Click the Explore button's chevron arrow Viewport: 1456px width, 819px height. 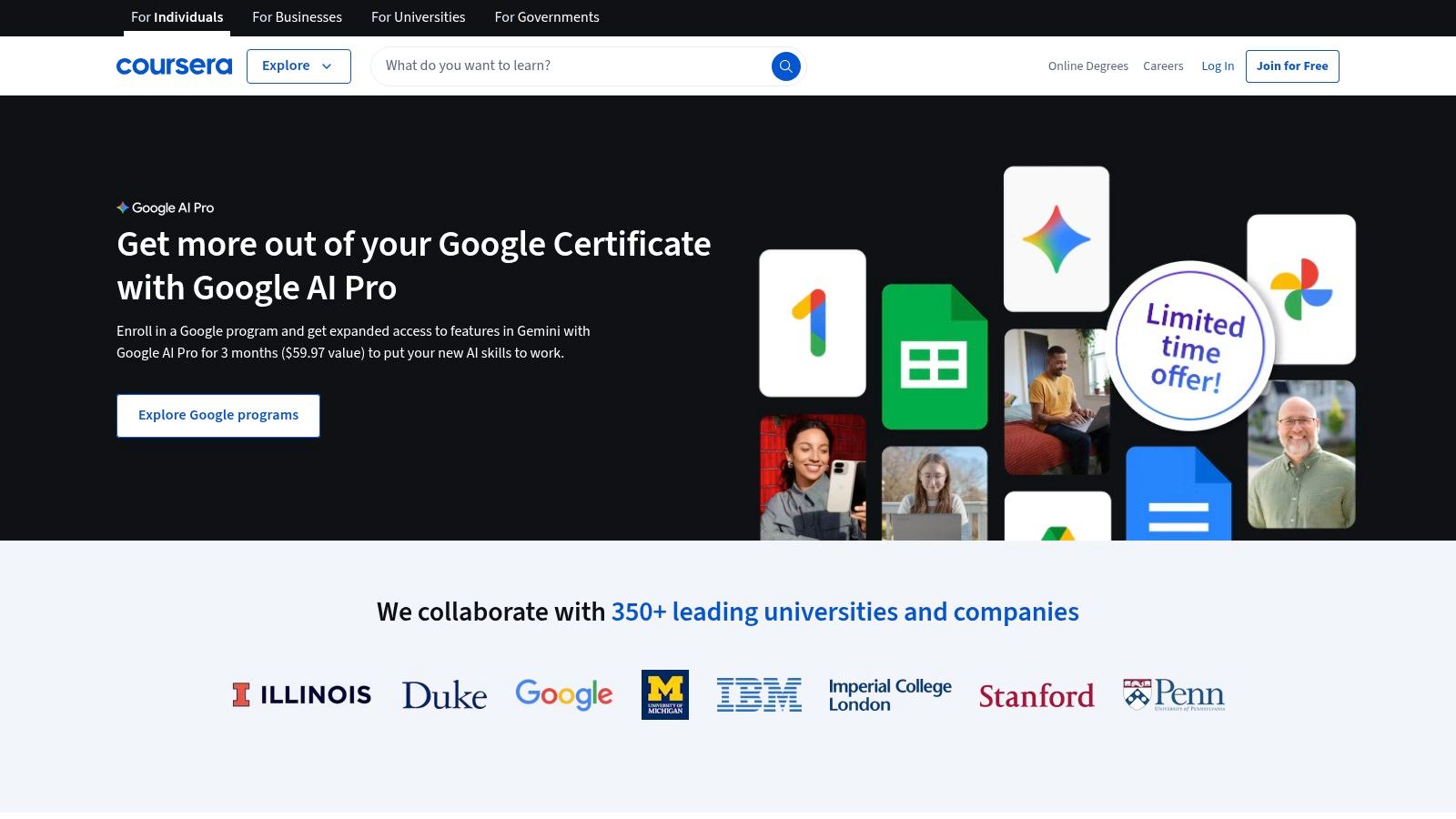coord(327,66)
